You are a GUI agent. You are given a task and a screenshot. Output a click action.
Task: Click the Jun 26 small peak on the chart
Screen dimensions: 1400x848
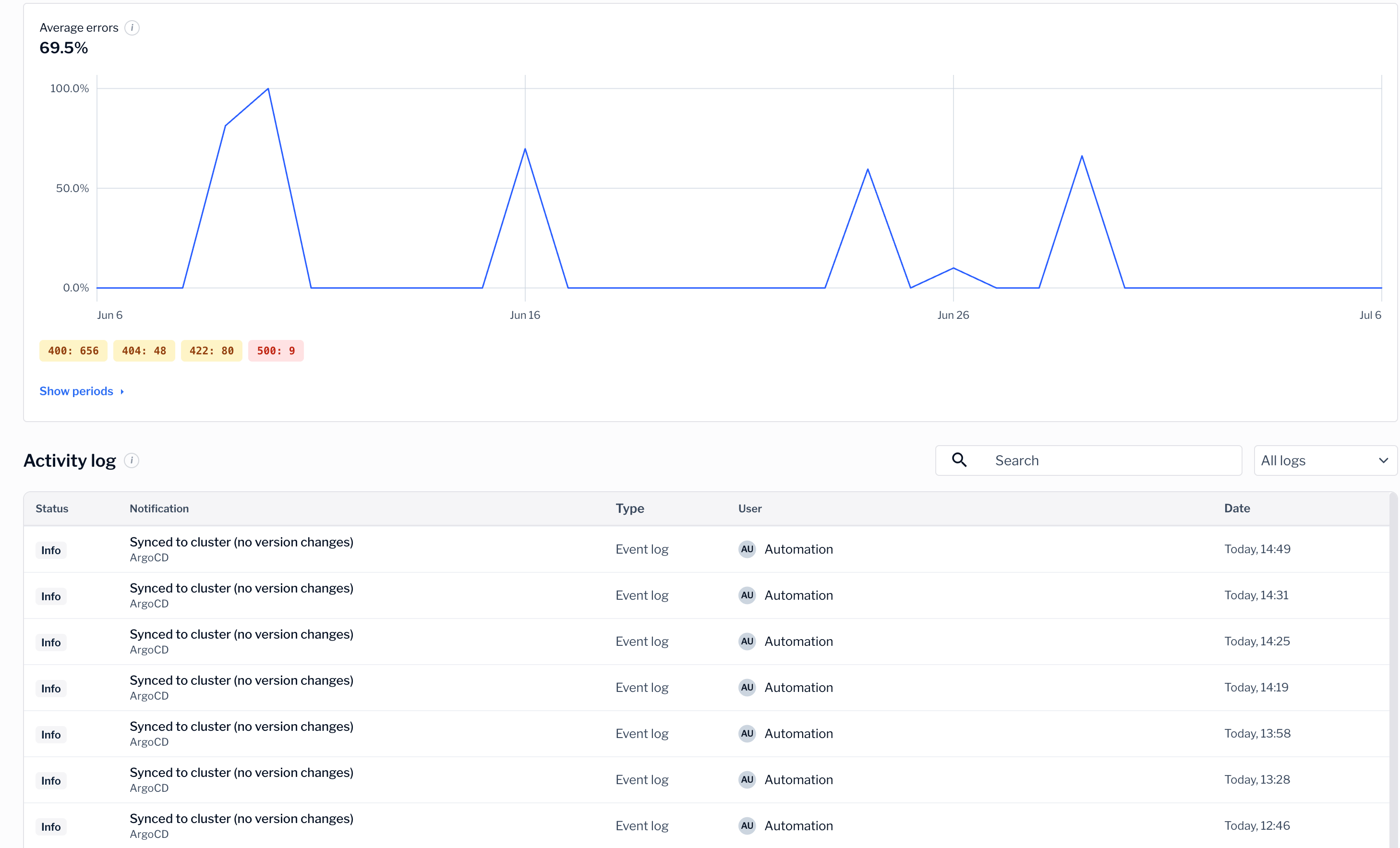(953, 267)
